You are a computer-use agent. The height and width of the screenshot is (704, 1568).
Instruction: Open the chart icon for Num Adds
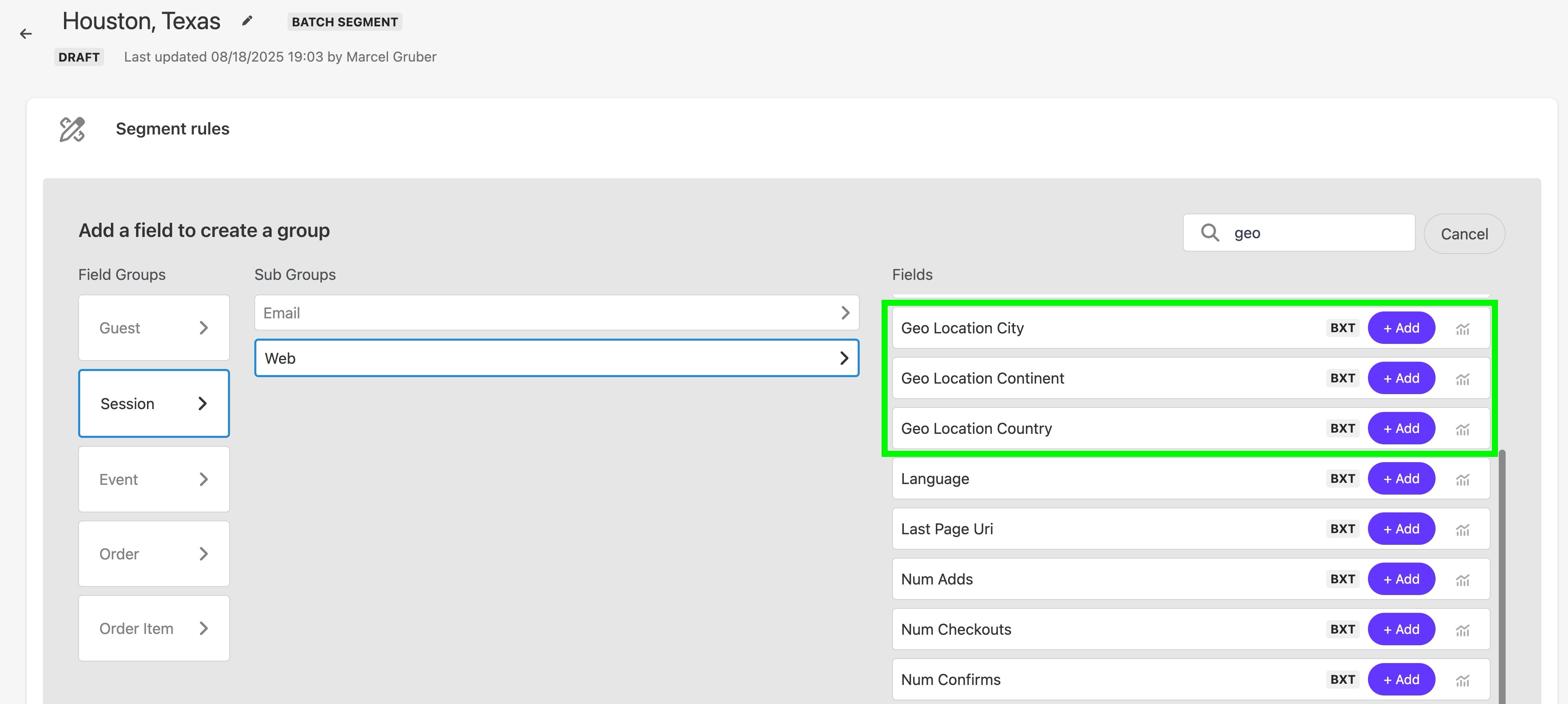pyautogui.click(x=1462, y=580)
